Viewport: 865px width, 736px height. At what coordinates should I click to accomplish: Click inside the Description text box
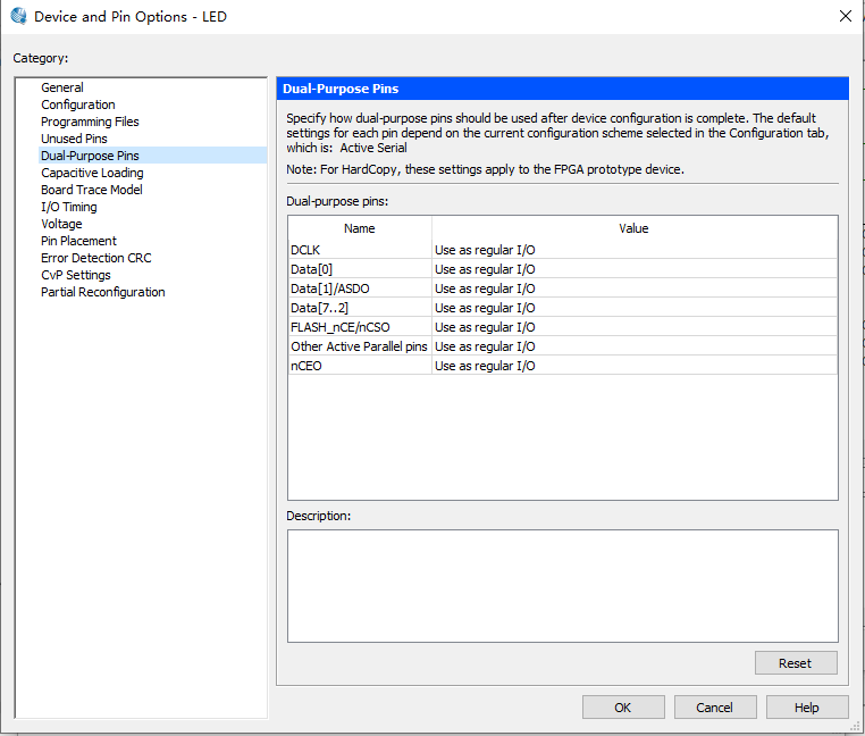coord(562,585)
